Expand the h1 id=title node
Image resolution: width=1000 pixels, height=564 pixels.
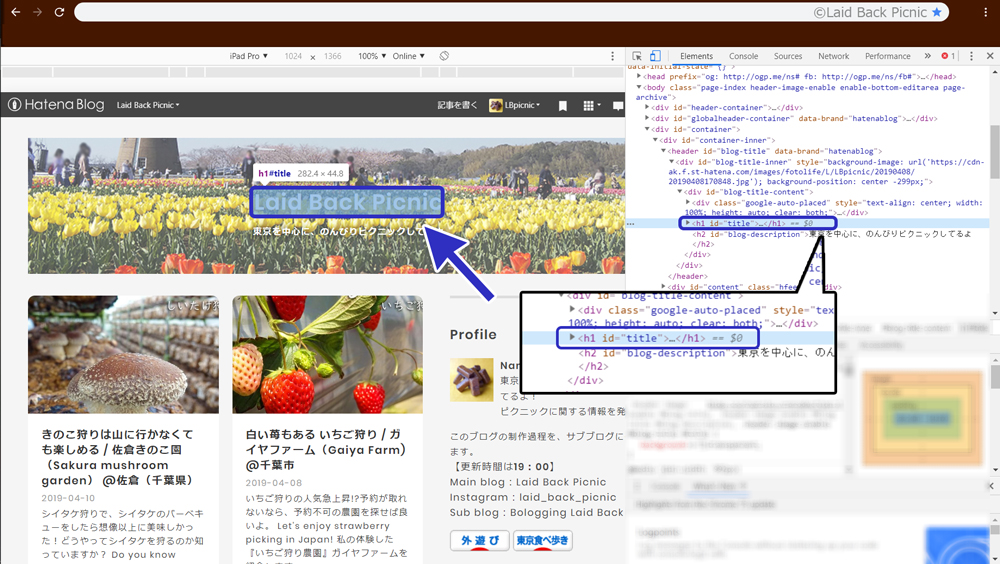point(688,223)
